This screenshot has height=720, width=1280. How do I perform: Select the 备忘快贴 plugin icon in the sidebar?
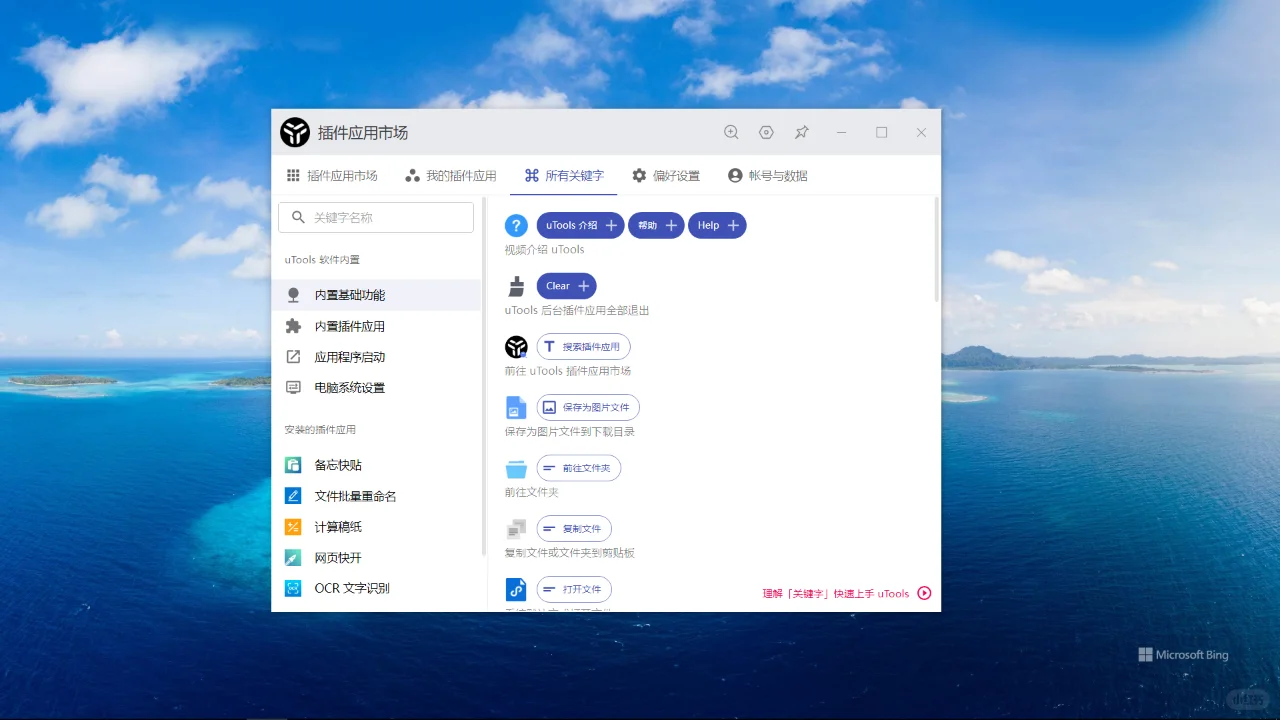(293, 464)
